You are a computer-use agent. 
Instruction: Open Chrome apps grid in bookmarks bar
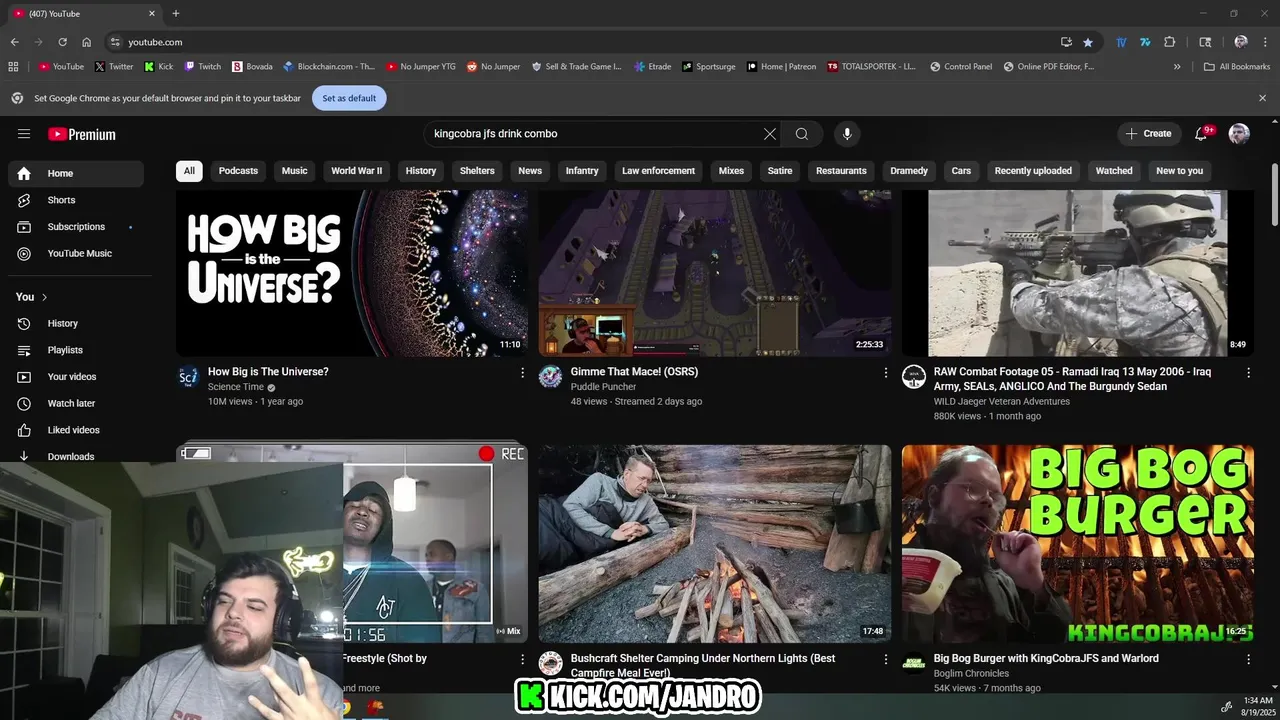pyautogui.click(x=13, y=67)
